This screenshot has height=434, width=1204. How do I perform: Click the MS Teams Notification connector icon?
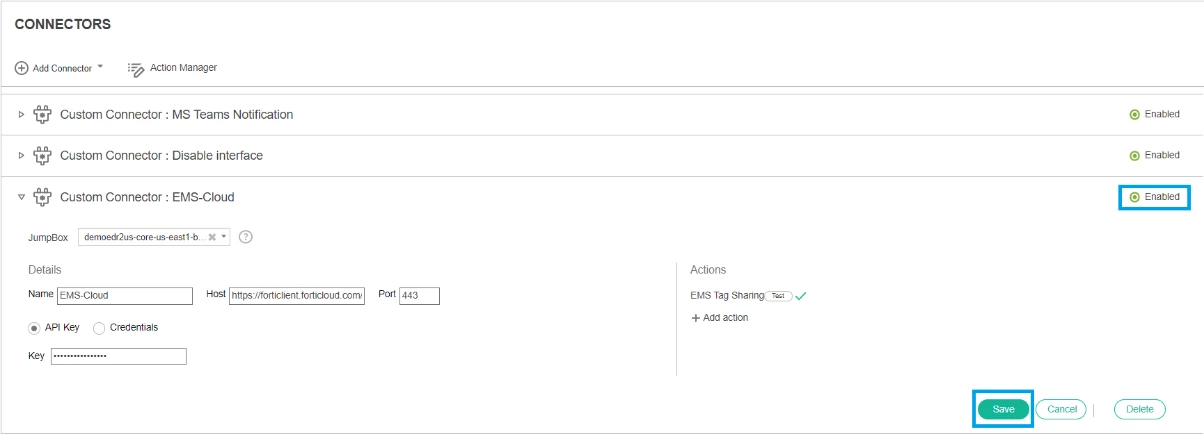tap(42, 115)
